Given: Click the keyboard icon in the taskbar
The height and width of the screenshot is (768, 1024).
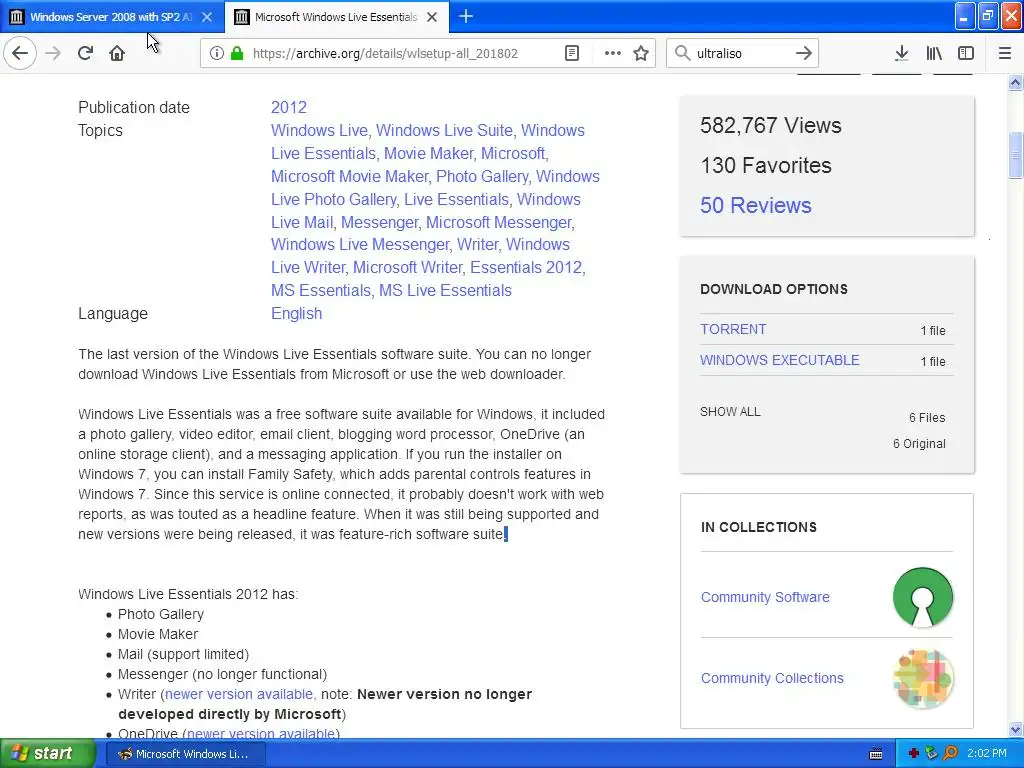Looking at the screenshot, I should point(876,754).
